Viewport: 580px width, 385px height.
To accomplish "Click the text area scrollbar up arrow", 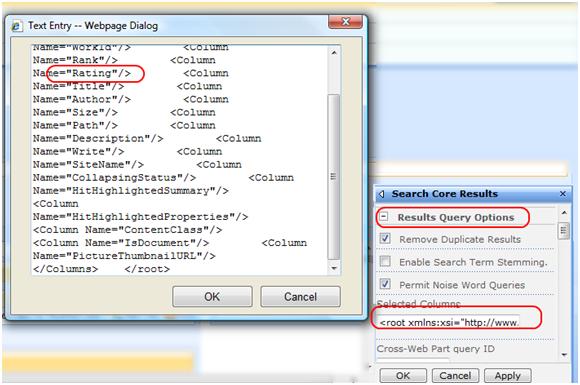I will point(334,53).
